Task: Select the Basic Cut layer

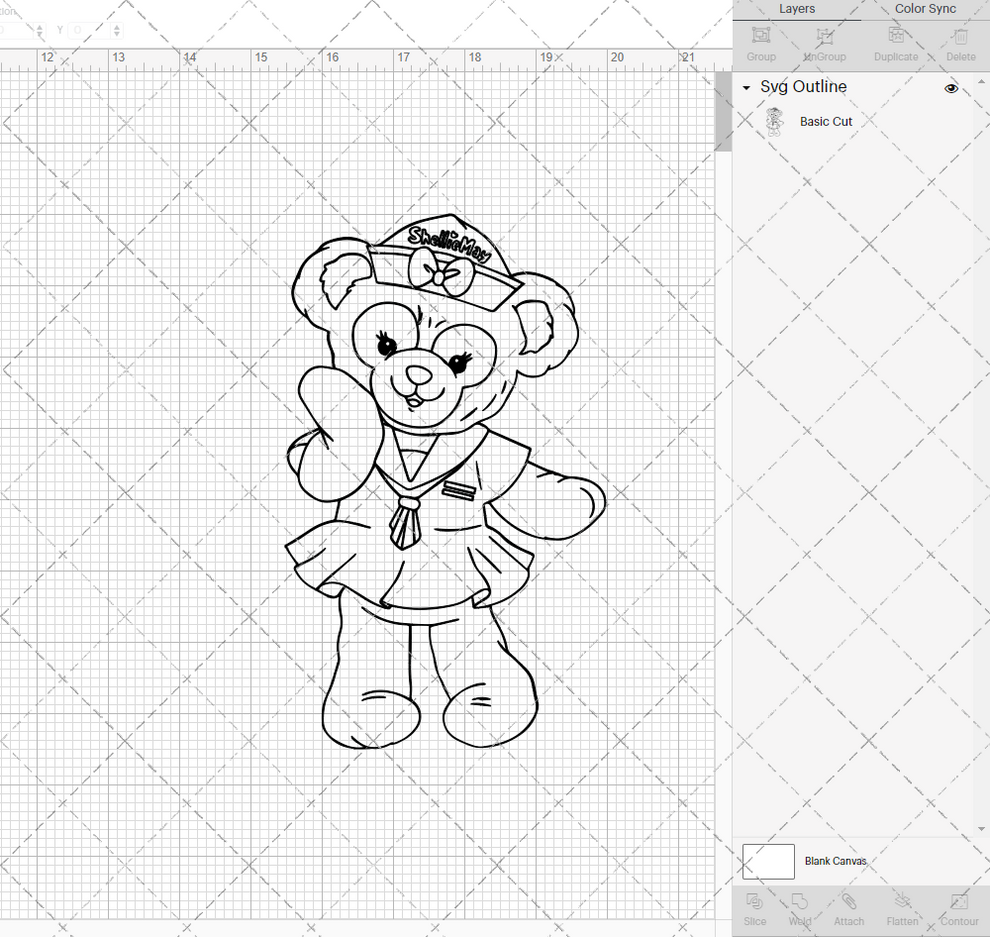Action: (826, 121)
